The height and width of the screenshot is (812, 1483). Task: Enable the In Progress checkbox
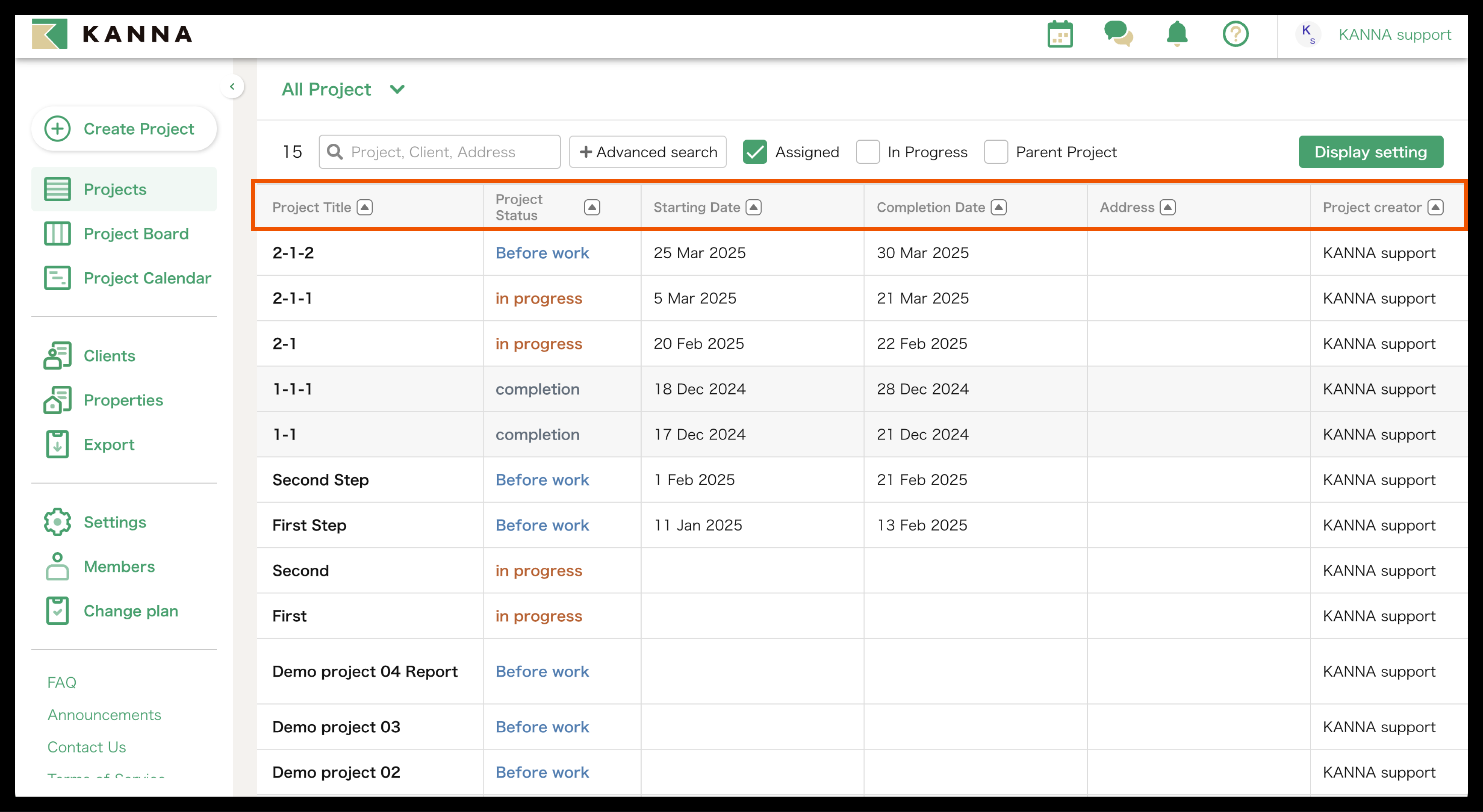pos(867,152)
